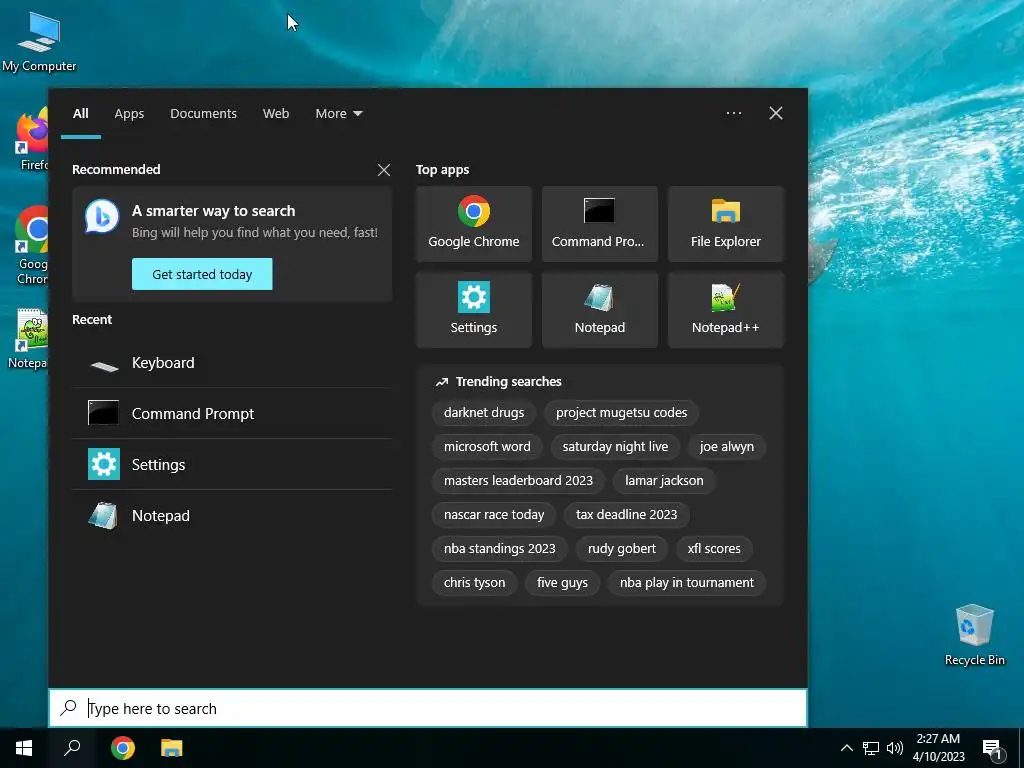Switch to the Apps tab
Viewport: 1024px width, 768px height.
coord(129,113)
